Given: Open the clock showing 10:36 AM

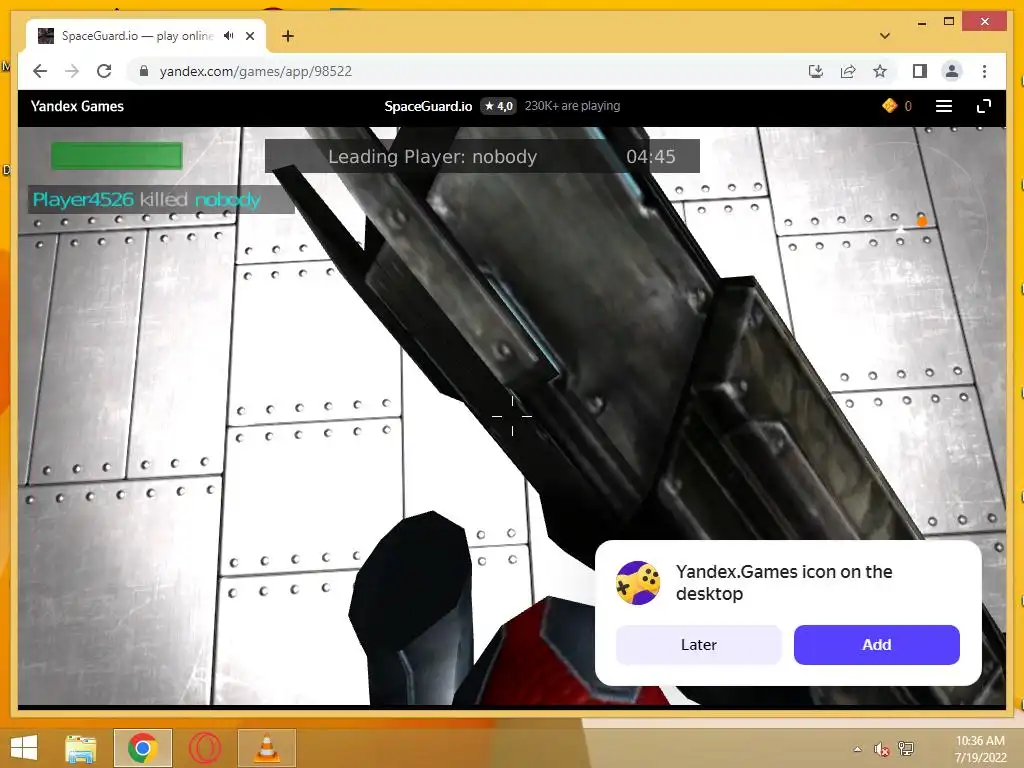Looking at the screenshot, I should point(980,748).
